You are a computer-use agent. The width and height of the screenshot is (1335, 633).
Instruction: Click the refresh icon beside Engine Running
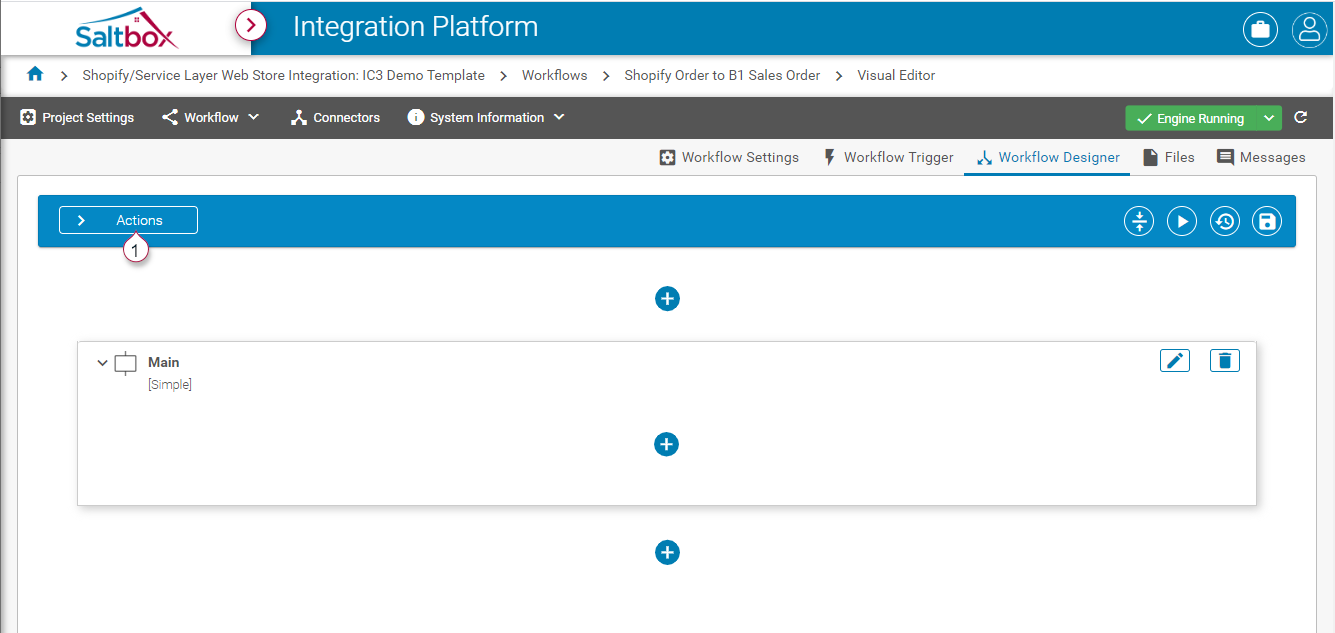click(x=1301, y=118)
